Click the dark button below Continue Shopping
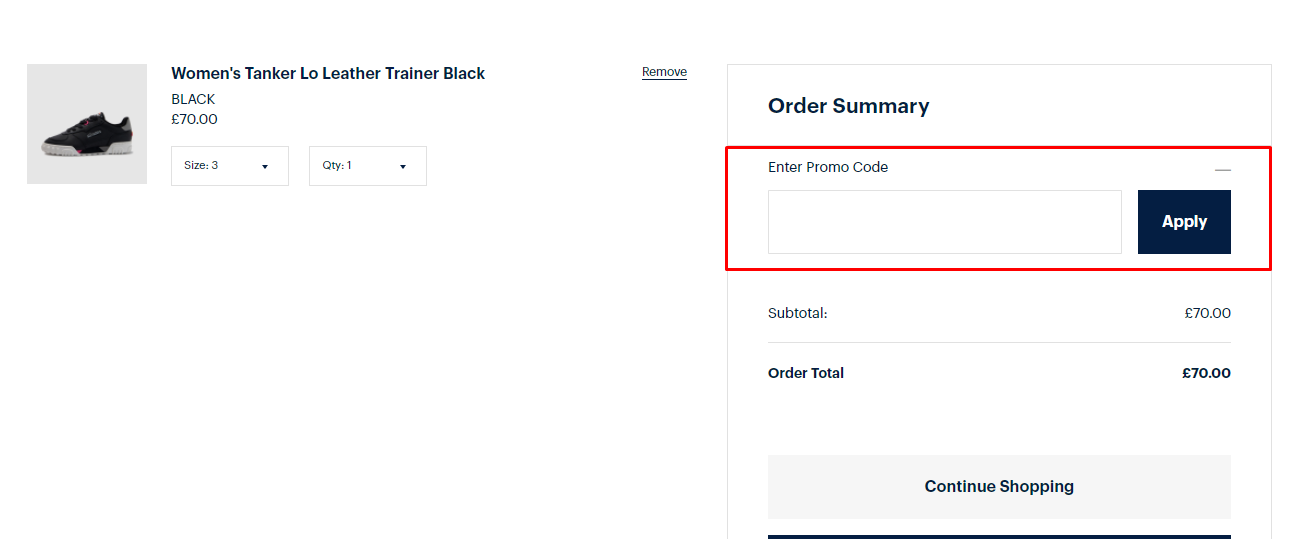This screenshot has width=1292, height=539. [x=999, y=536]
